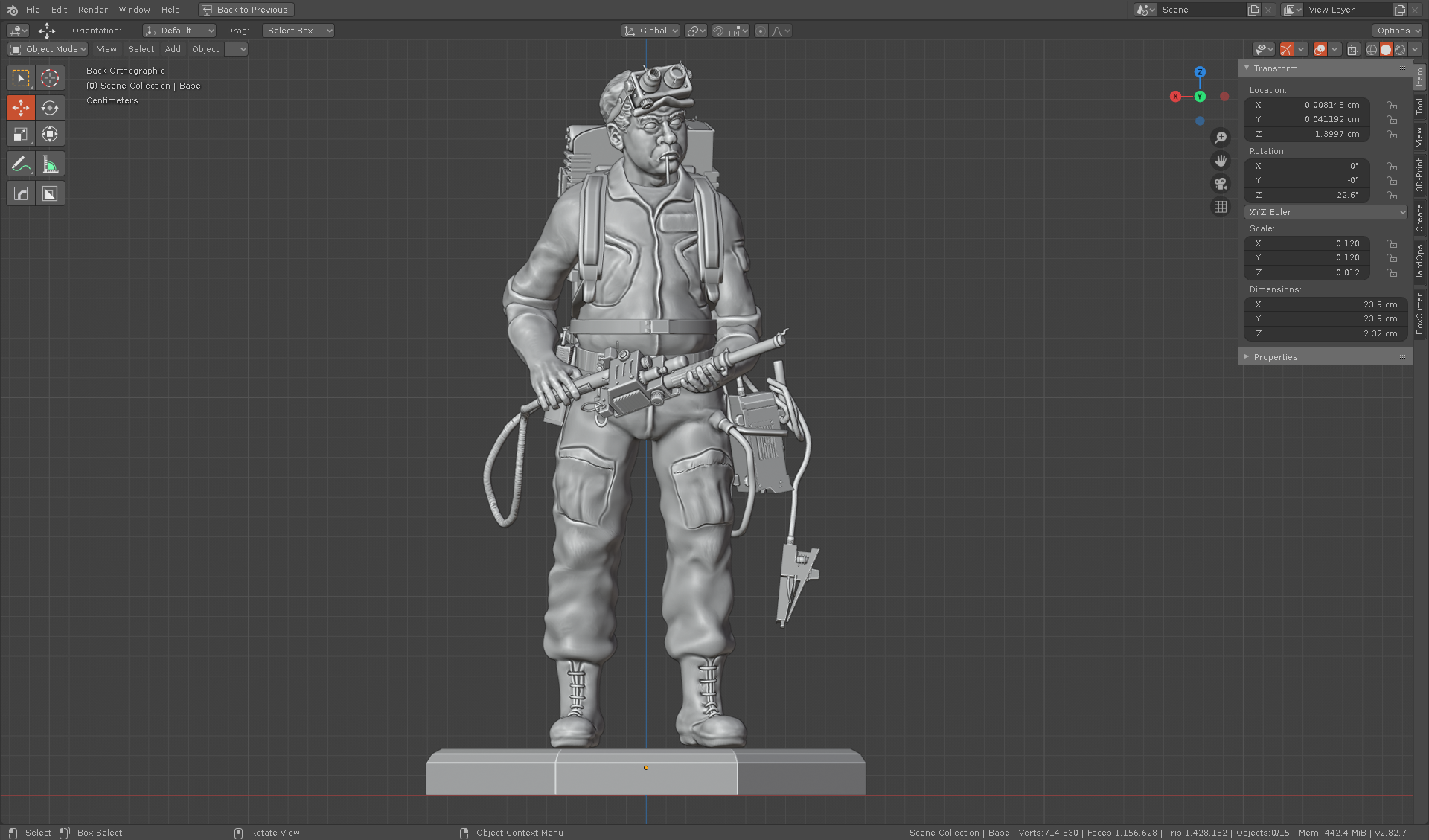The width and height of the screenshot is (1429, 840).
Task: Expand the Properties section in the sidebar
Action: 1275,356
